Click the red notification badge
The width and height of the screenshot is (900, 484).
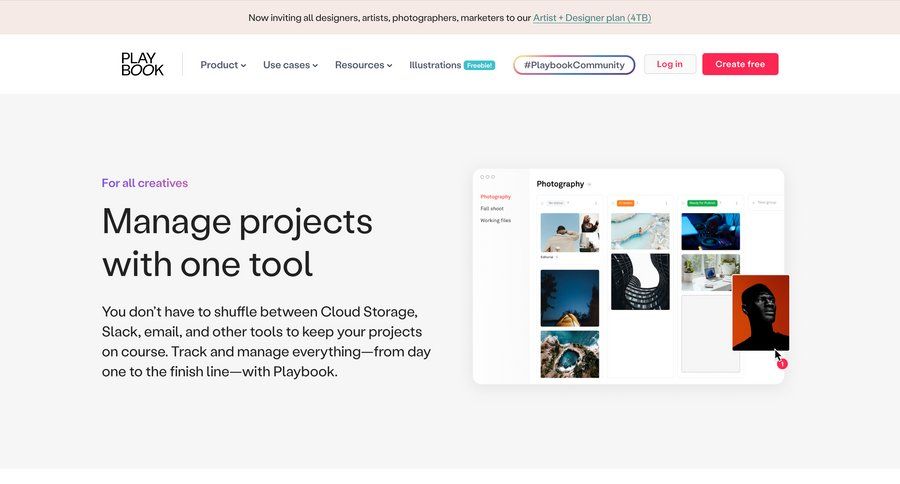tap(782, 364)
